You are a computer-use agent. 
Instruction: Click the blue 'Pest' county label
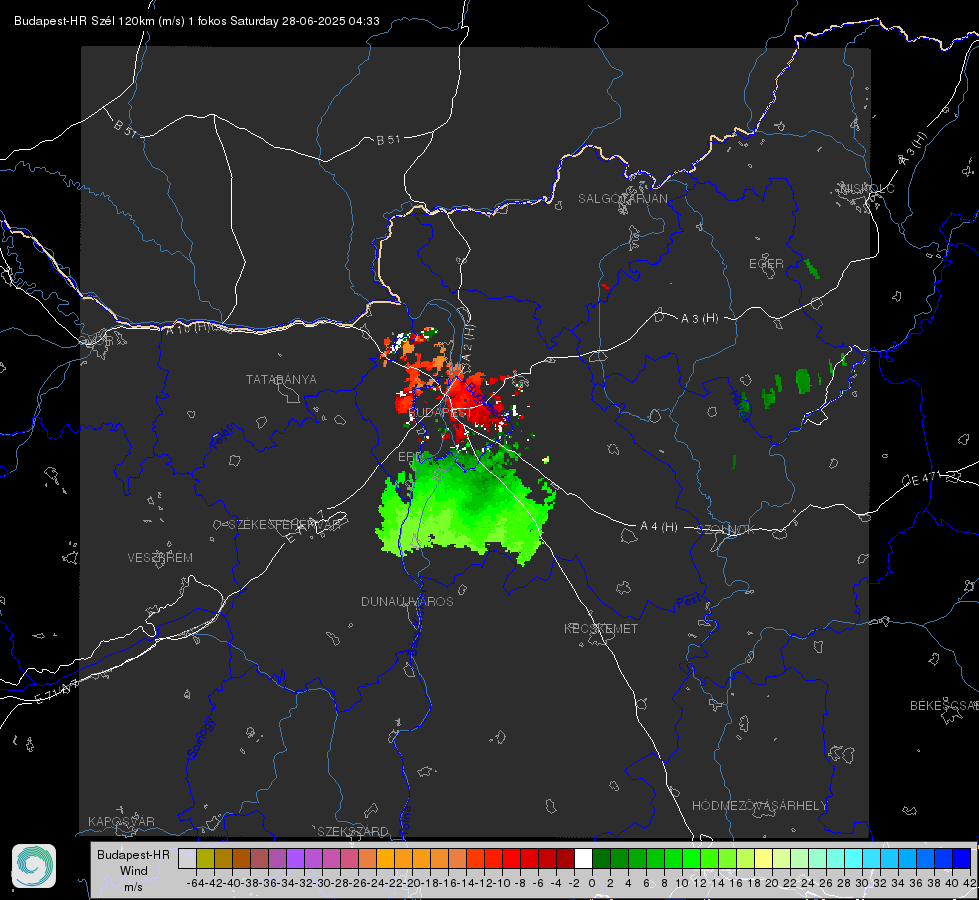pos(689,602)
